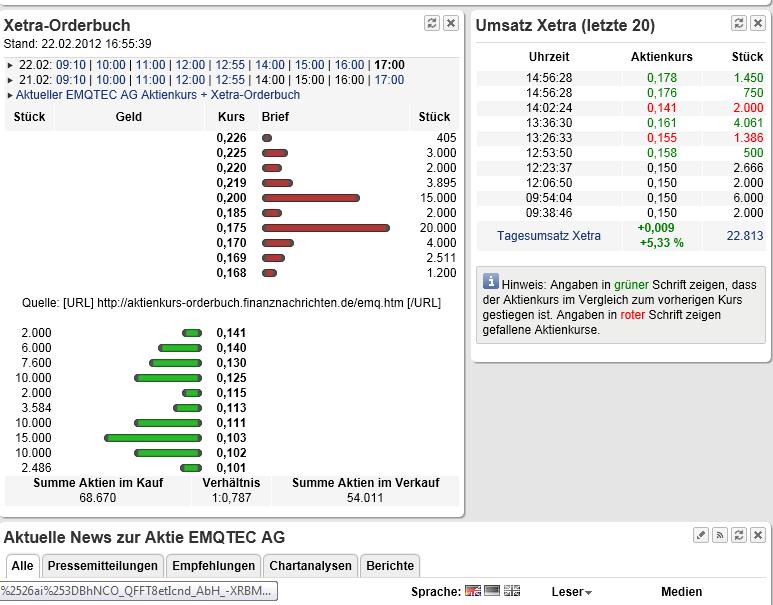773x605 pixels.
Task: Select the Brief price 0,200
Action: [x=231, y=198]
